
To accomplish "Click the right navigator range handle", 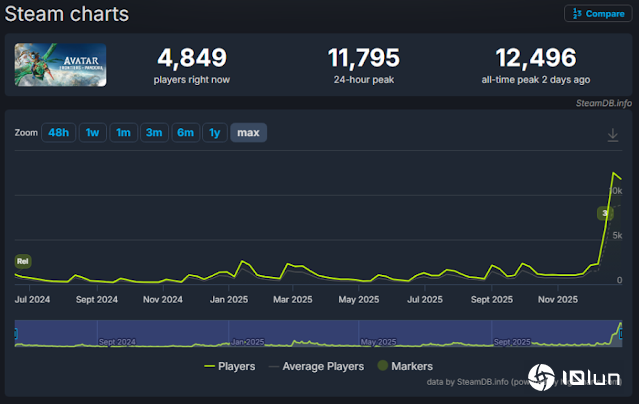I will pyautogui.click(x=622, y=333).
